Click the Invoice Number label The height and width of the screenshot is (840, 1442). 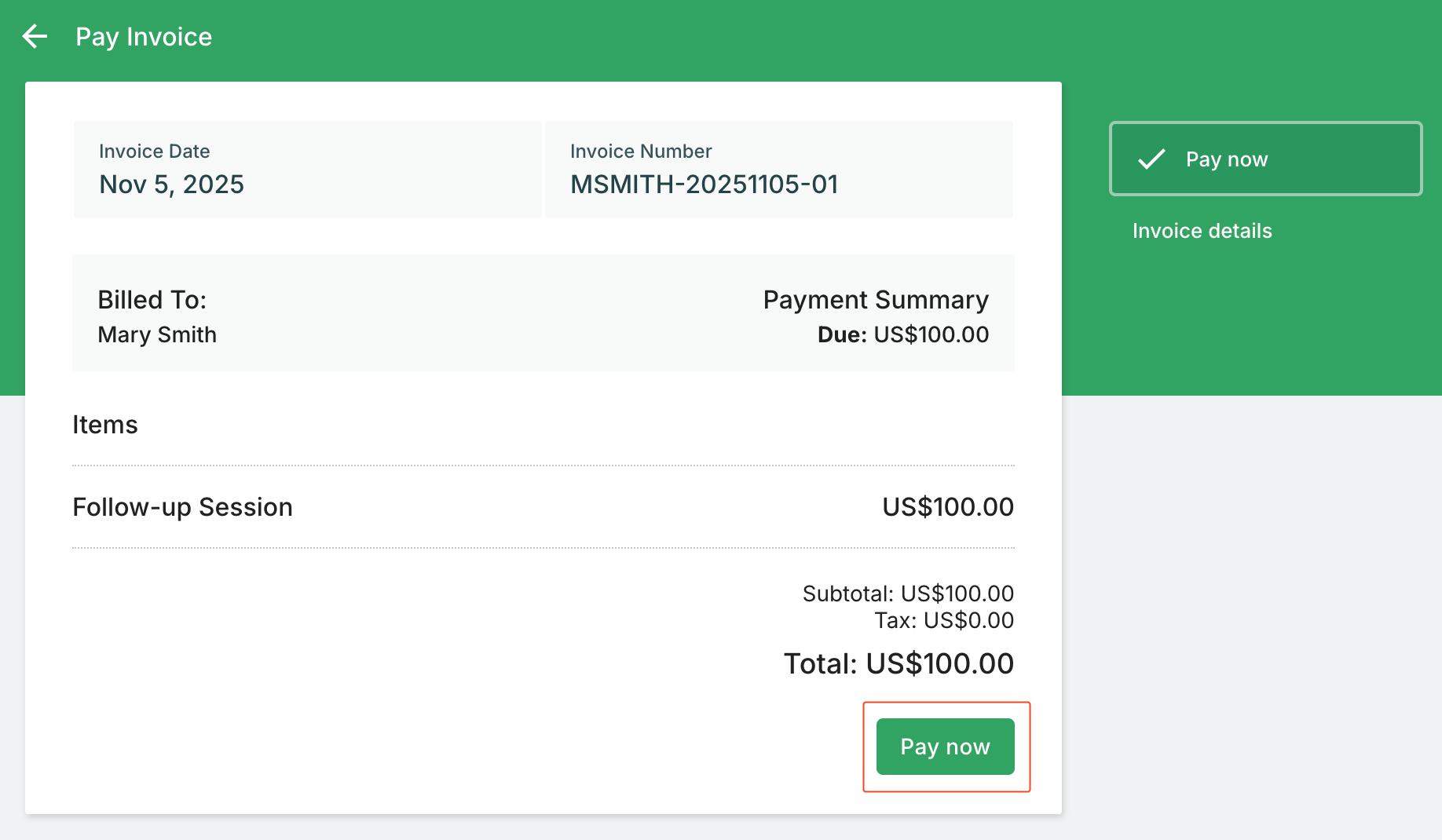pyautogui.click(x=640, y=152)
